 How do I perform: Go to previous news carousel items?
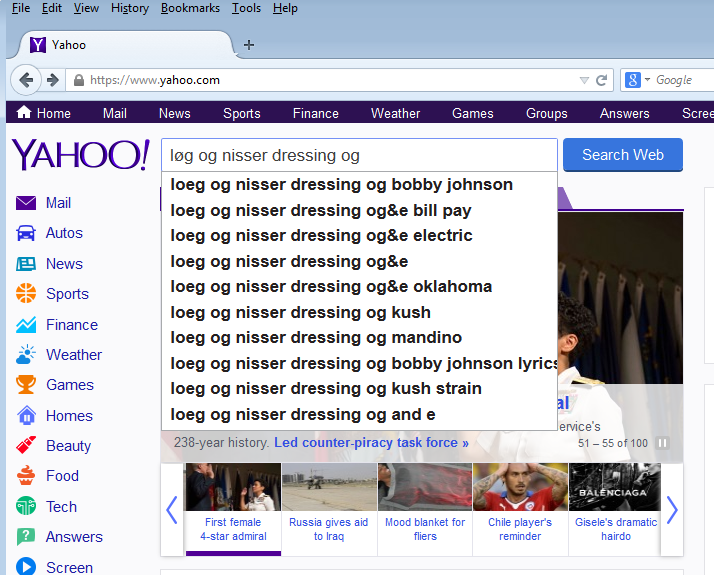pos(172,510)
